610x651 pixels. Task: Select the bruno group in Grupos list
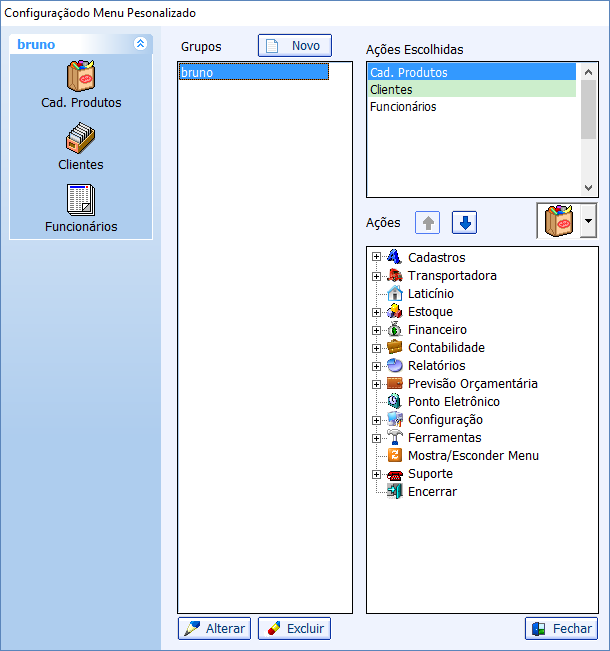point(253,73)
